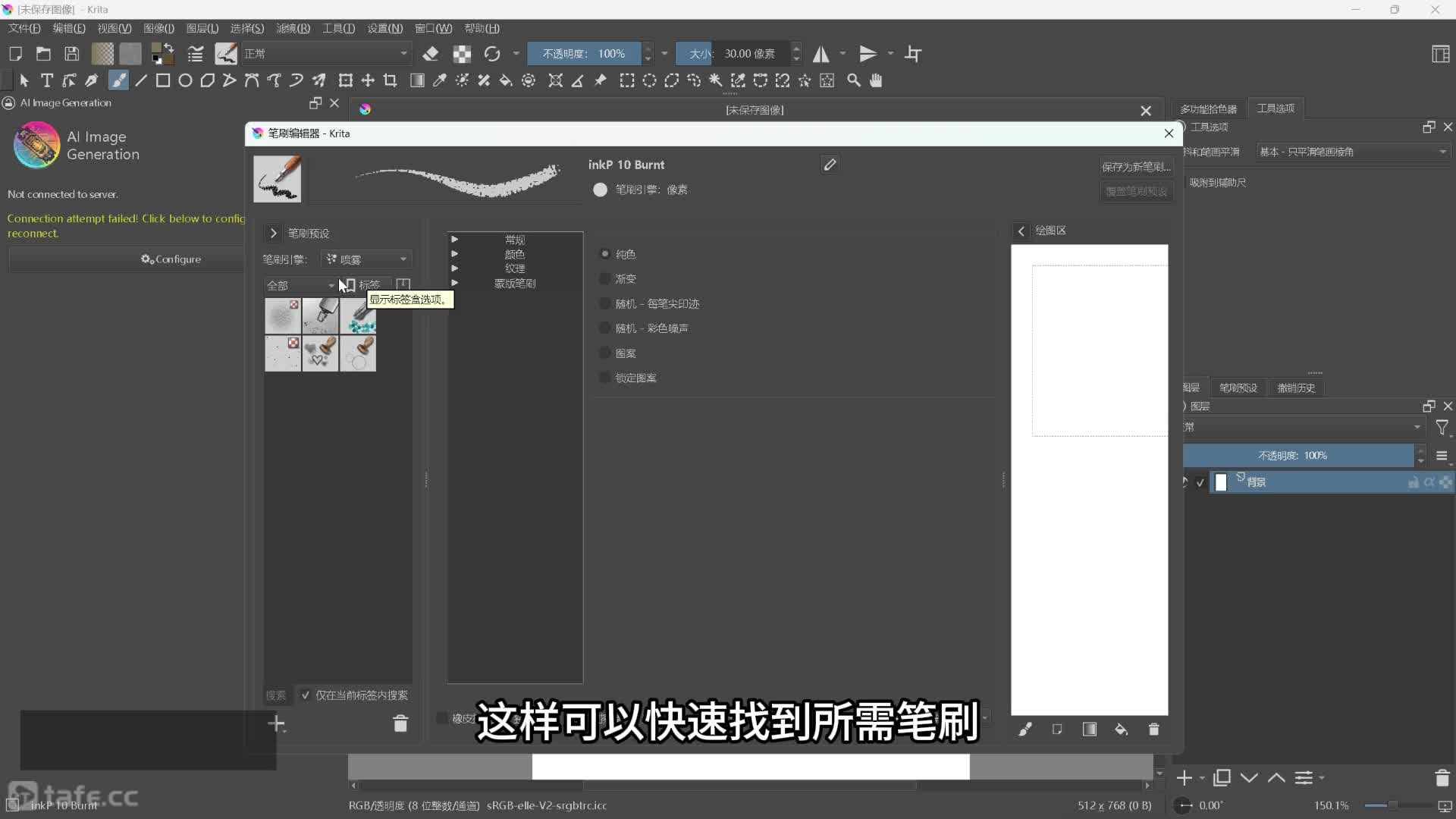Image resolution: width=1456 pixels, height=819 pixels.
Task: Toggle eraser mode in toolbar
Action: [431, 54]
